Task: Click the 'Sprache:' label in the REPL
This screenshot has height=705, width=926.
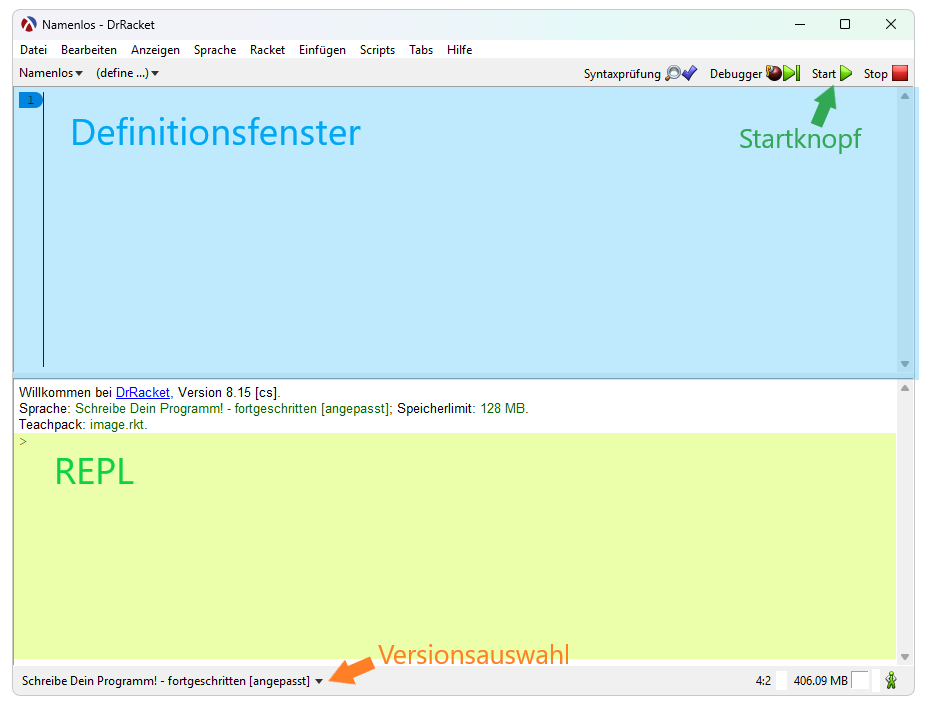Action: [45, 409]
